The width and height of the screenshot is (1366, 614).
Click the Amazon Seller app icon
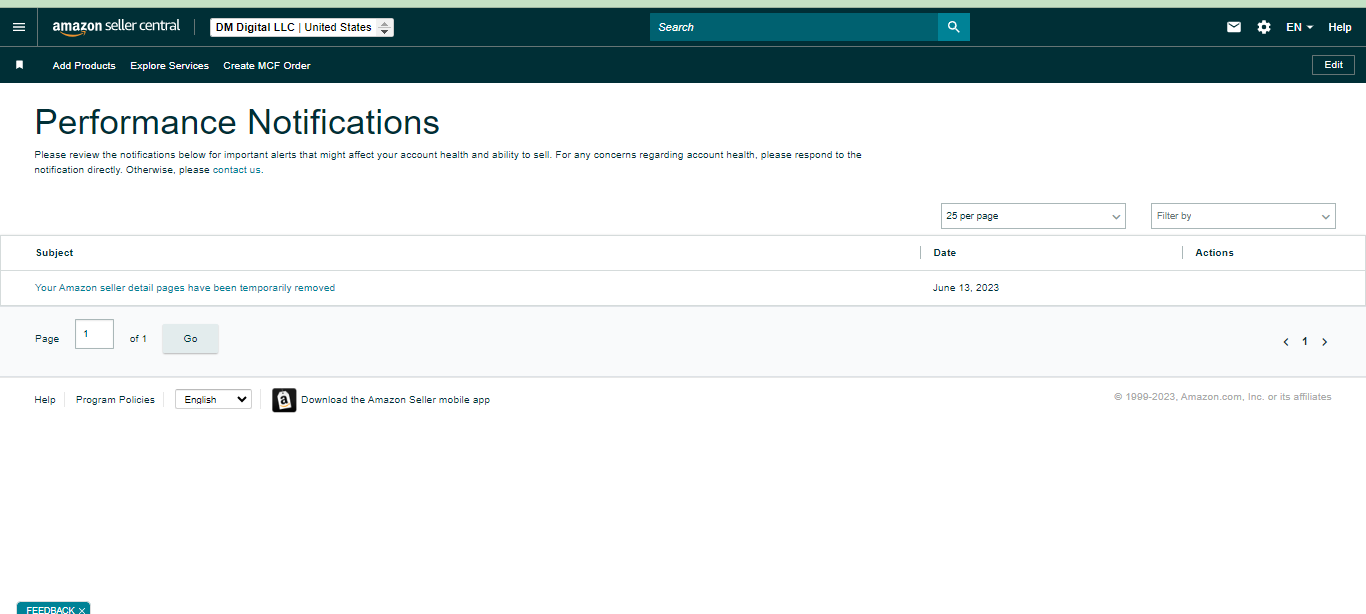[x=284, y=400]
